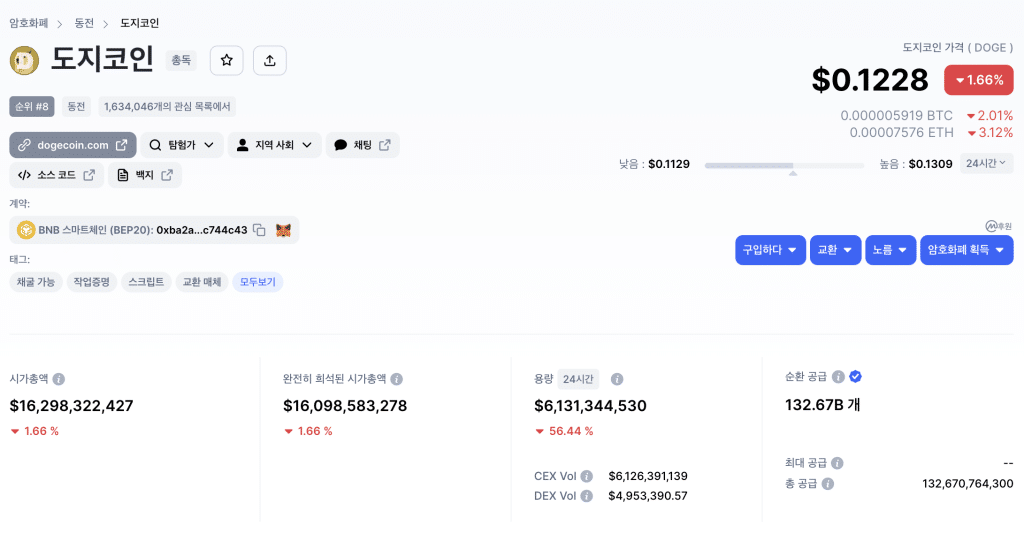This screenshot has width=1024, height=534.
Task: Click the 0.000005919 BTC price
Action: [x=896, y=116]
